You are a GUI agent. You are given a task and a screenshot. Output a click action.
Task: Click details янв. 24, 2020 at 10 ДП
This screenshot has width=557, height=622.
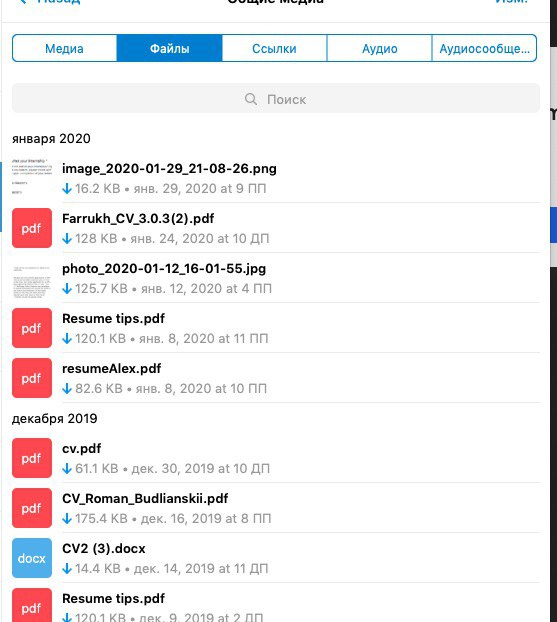200,239
